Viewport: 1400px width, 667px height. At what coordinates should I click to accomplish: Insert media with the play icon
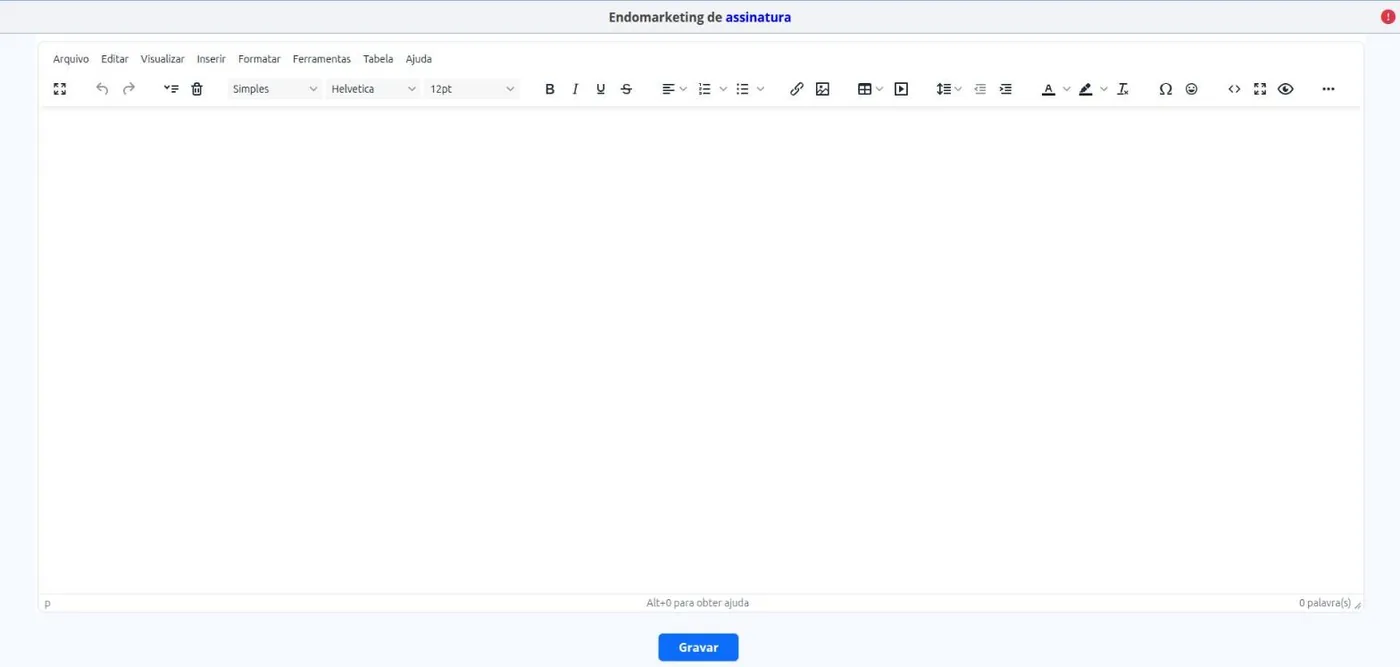point(901,89)
